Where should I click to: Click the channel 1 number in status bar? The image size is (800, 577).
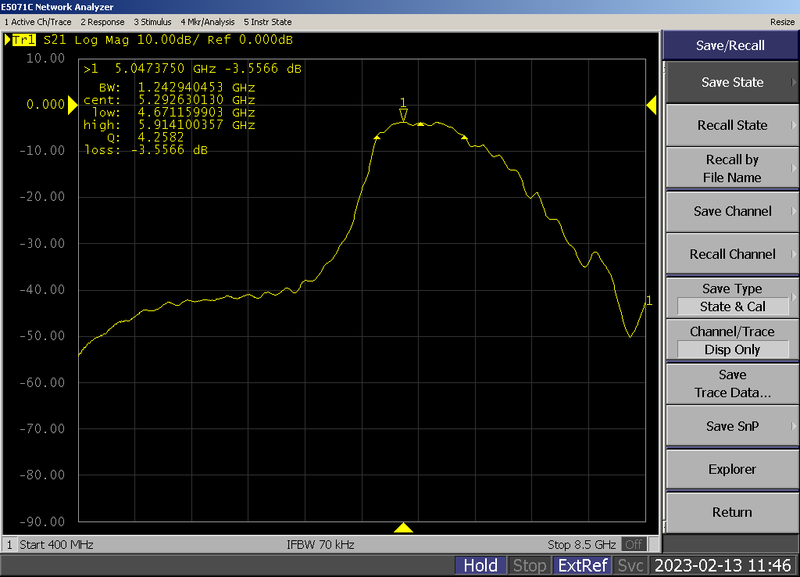click(10, 545)
